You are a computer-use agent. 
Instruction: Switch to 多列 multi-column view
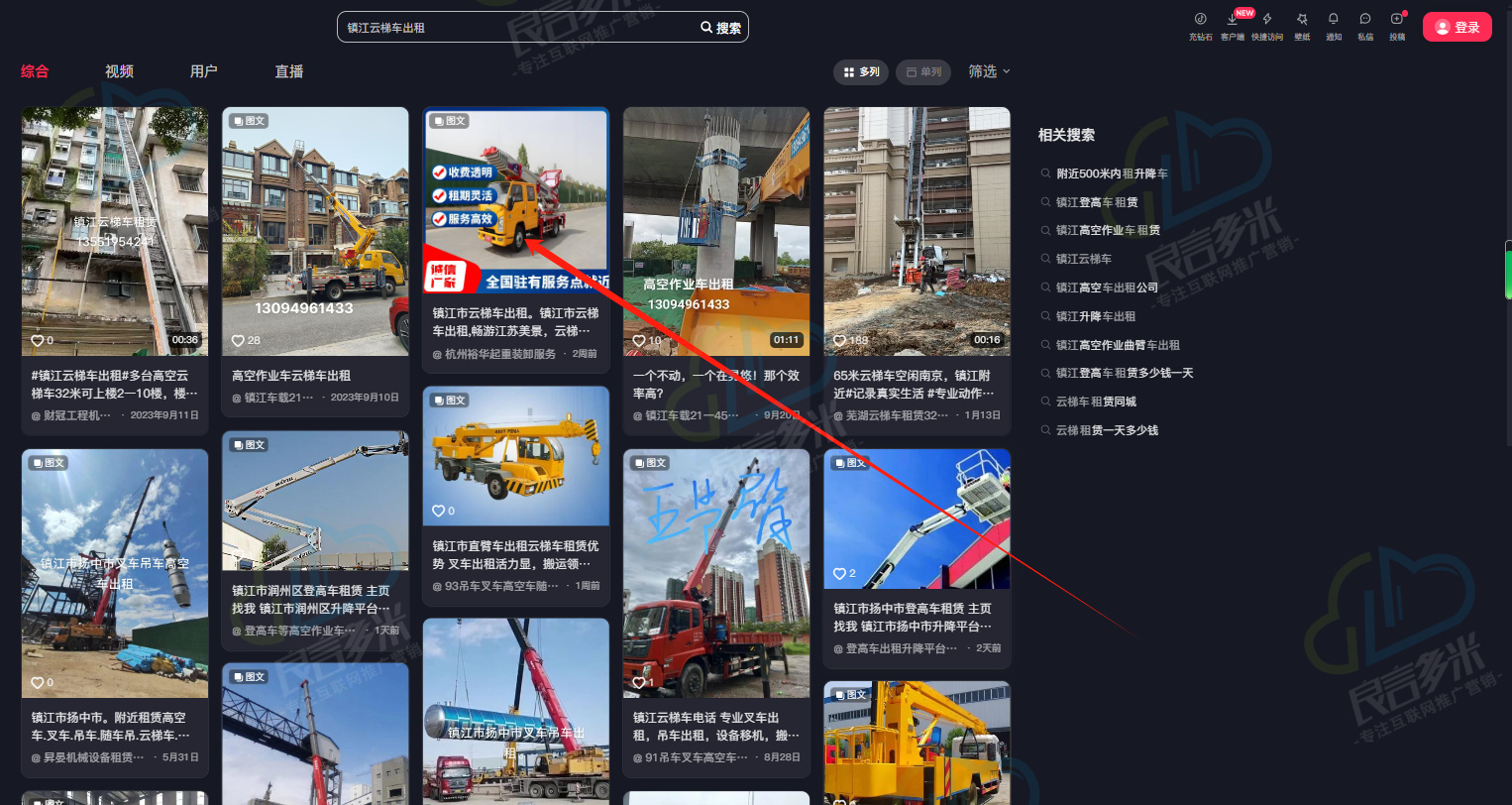point(862,72)
